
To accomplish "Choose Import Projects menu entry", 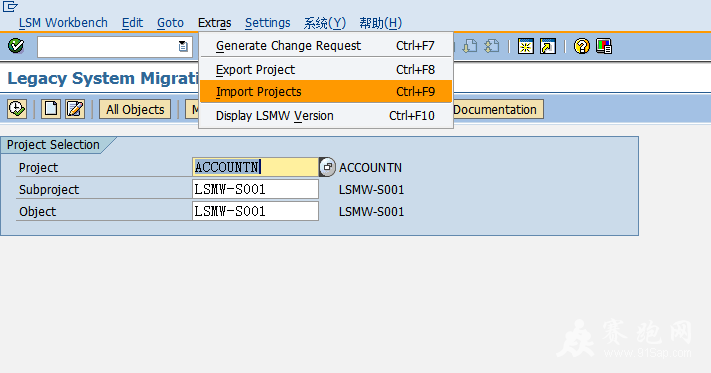I will [x=326, y=92].
